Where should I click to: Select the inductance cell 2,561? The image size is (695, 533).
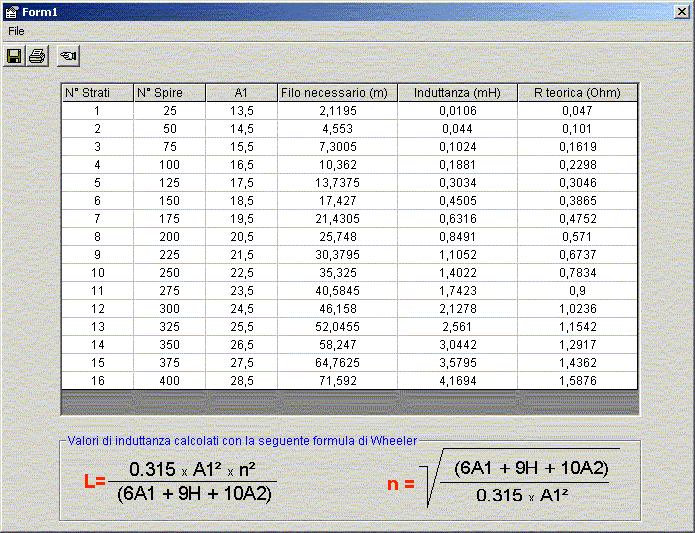[458, 327]
